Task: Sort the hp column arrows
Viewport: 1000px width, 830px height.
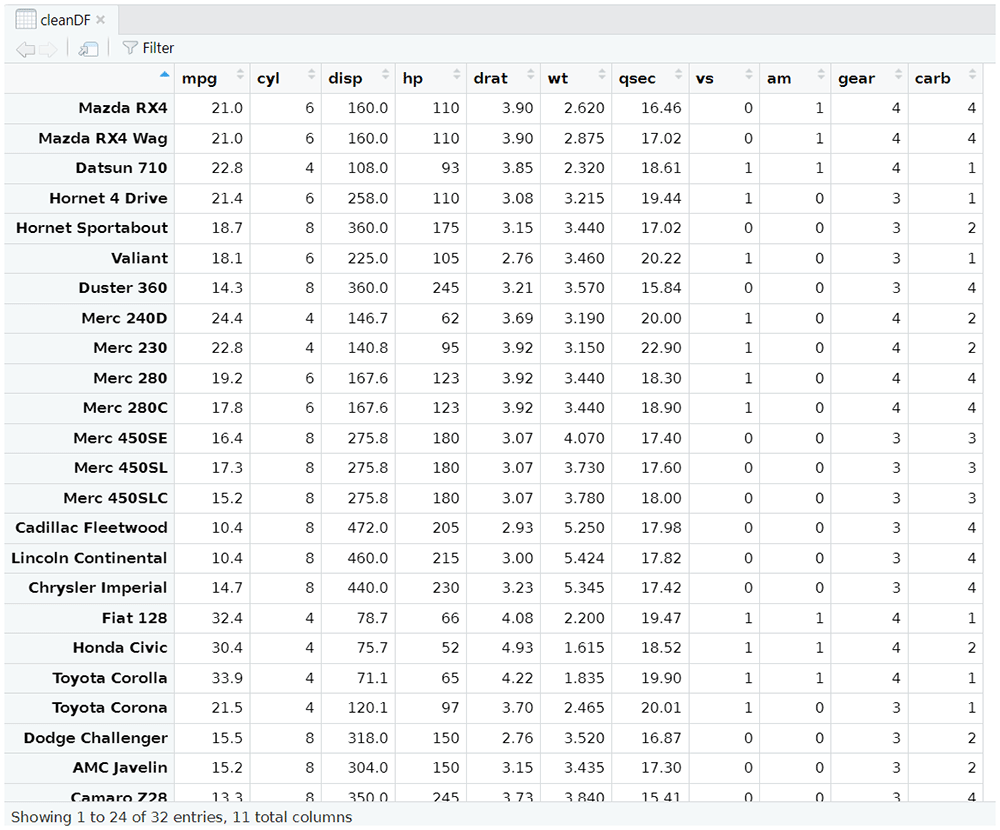Action: (x=457, y=75)
